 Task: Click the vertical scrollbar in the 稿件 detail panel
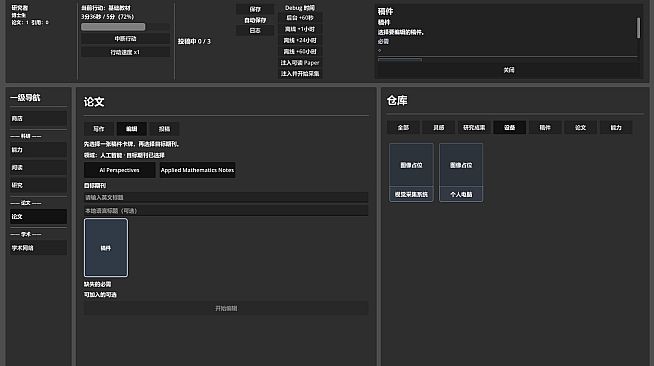[x=638, y=28]
